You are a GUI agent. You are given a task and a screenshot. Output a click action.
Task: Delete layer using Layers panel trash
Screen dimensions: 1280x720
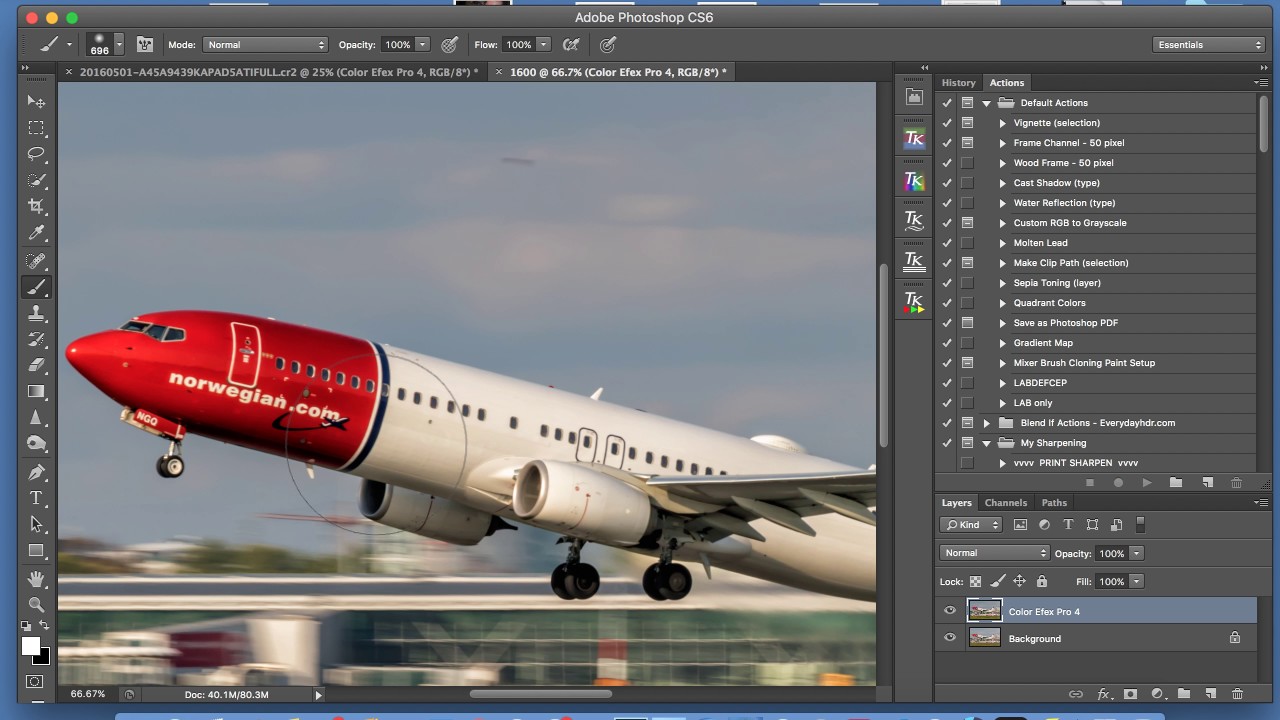(x=1237, y=693)
